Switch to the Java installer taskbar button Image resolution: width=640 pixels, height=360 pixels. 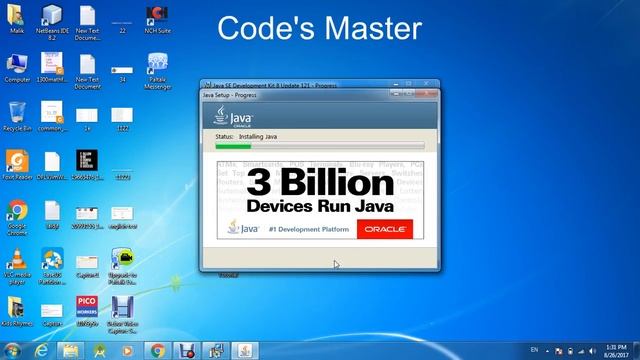coord(245,351)
